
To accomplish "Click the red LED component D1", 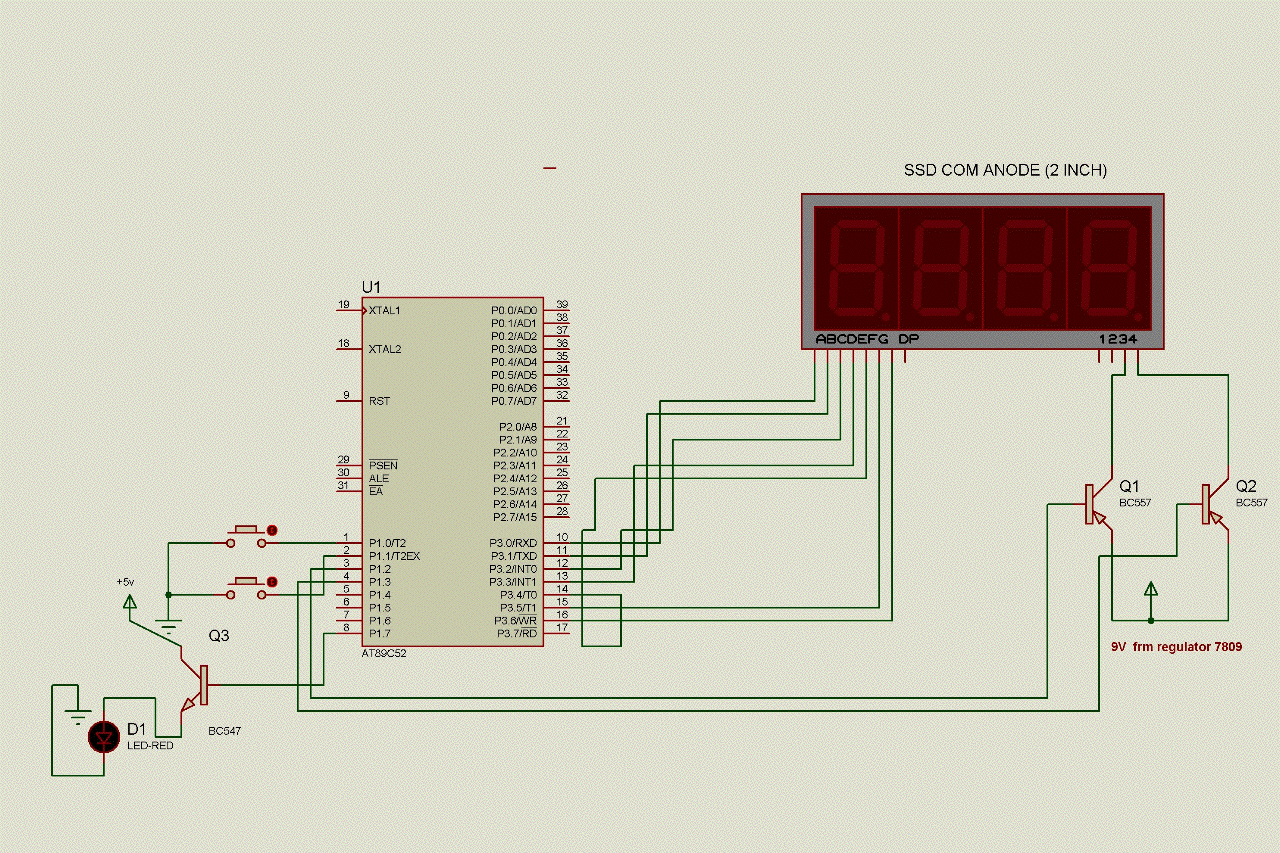I will 102,738.
